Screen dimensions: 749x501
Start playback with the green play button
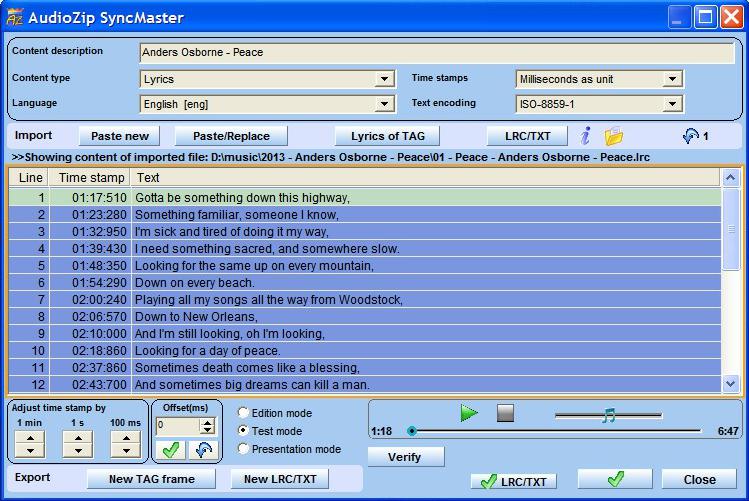click(469, 413)
